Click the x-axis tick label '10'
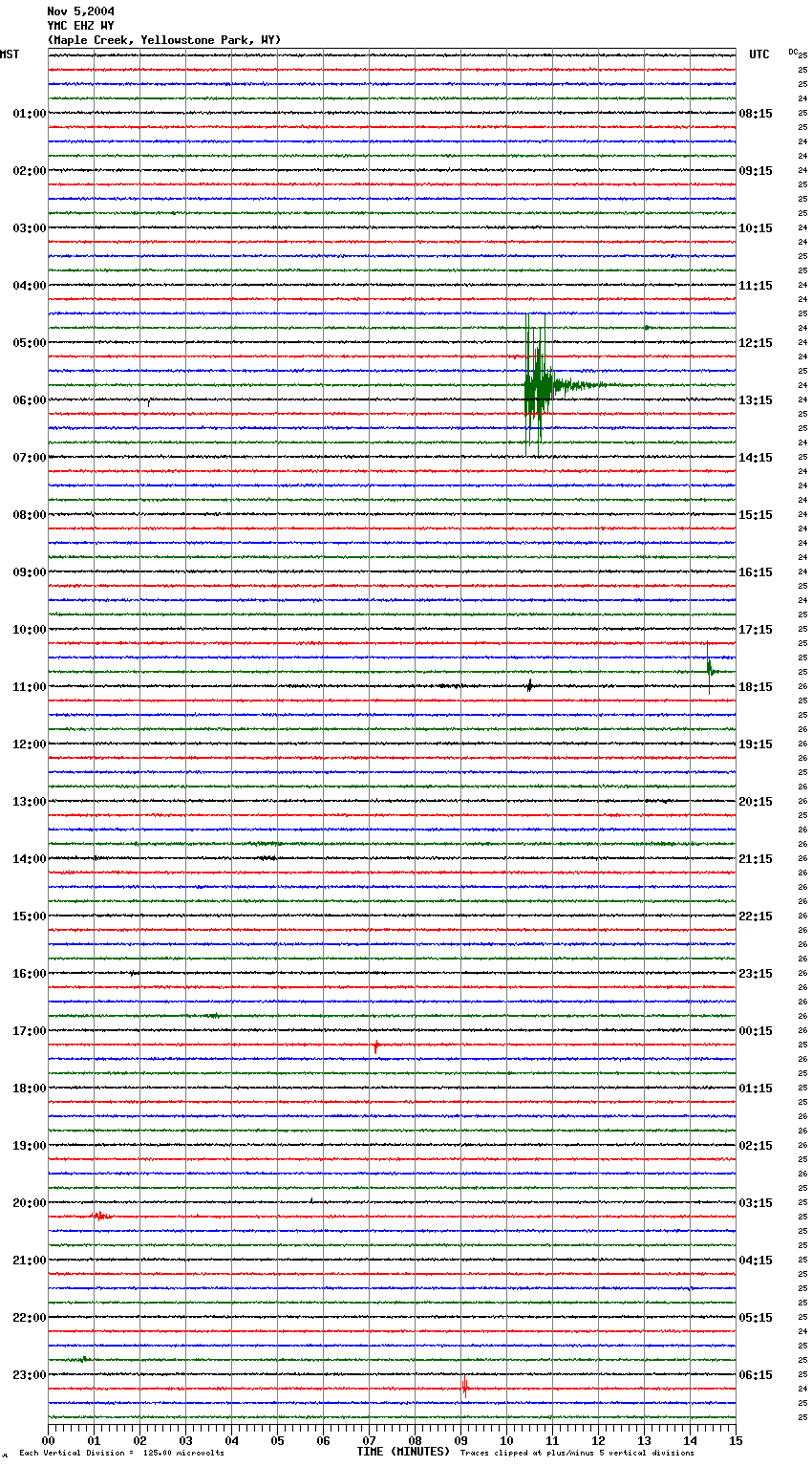 coord(507,1440)
